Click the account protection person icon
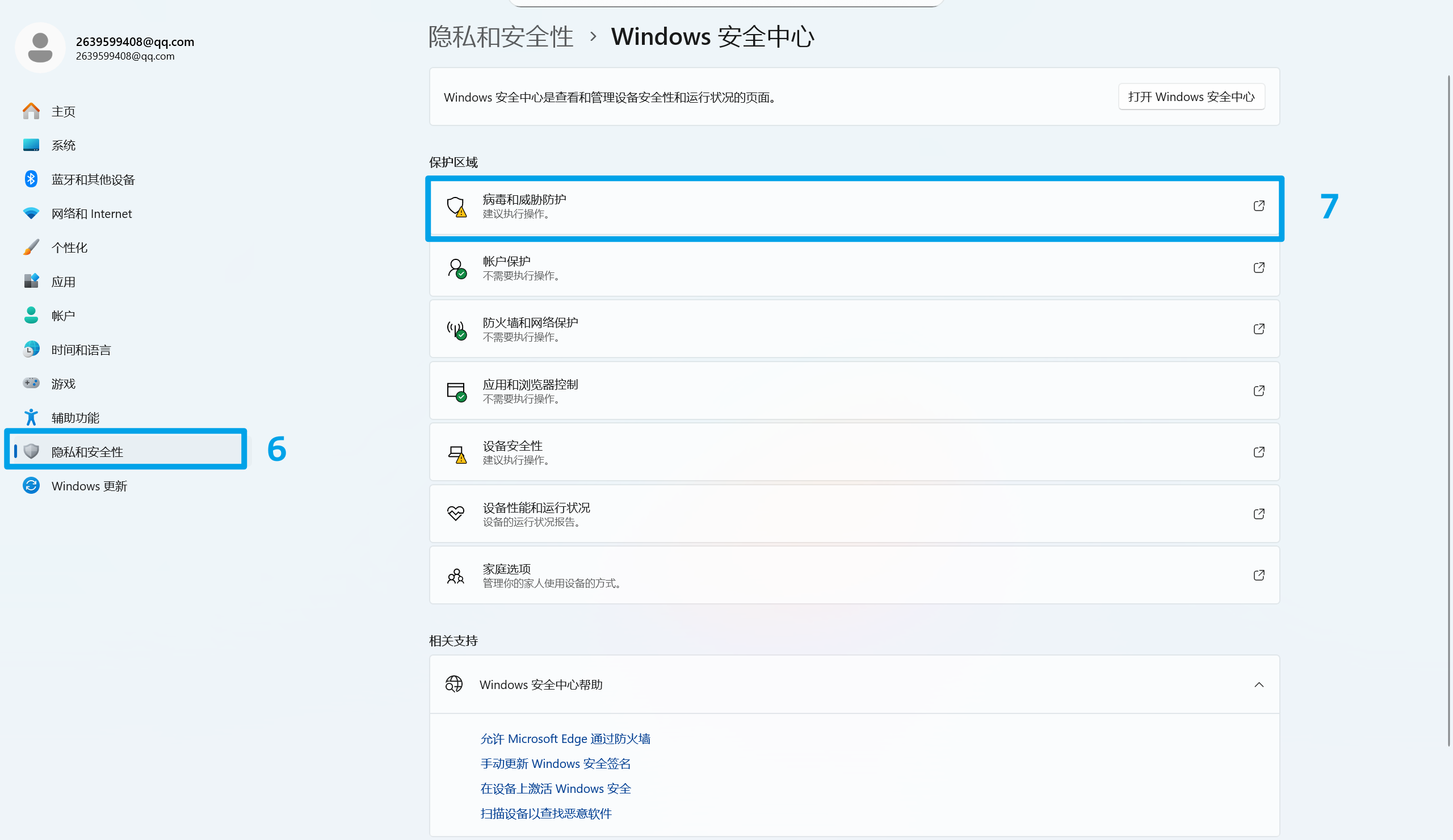The height and width of the screenshot is (840, 1453). click(x=456, y=268)
